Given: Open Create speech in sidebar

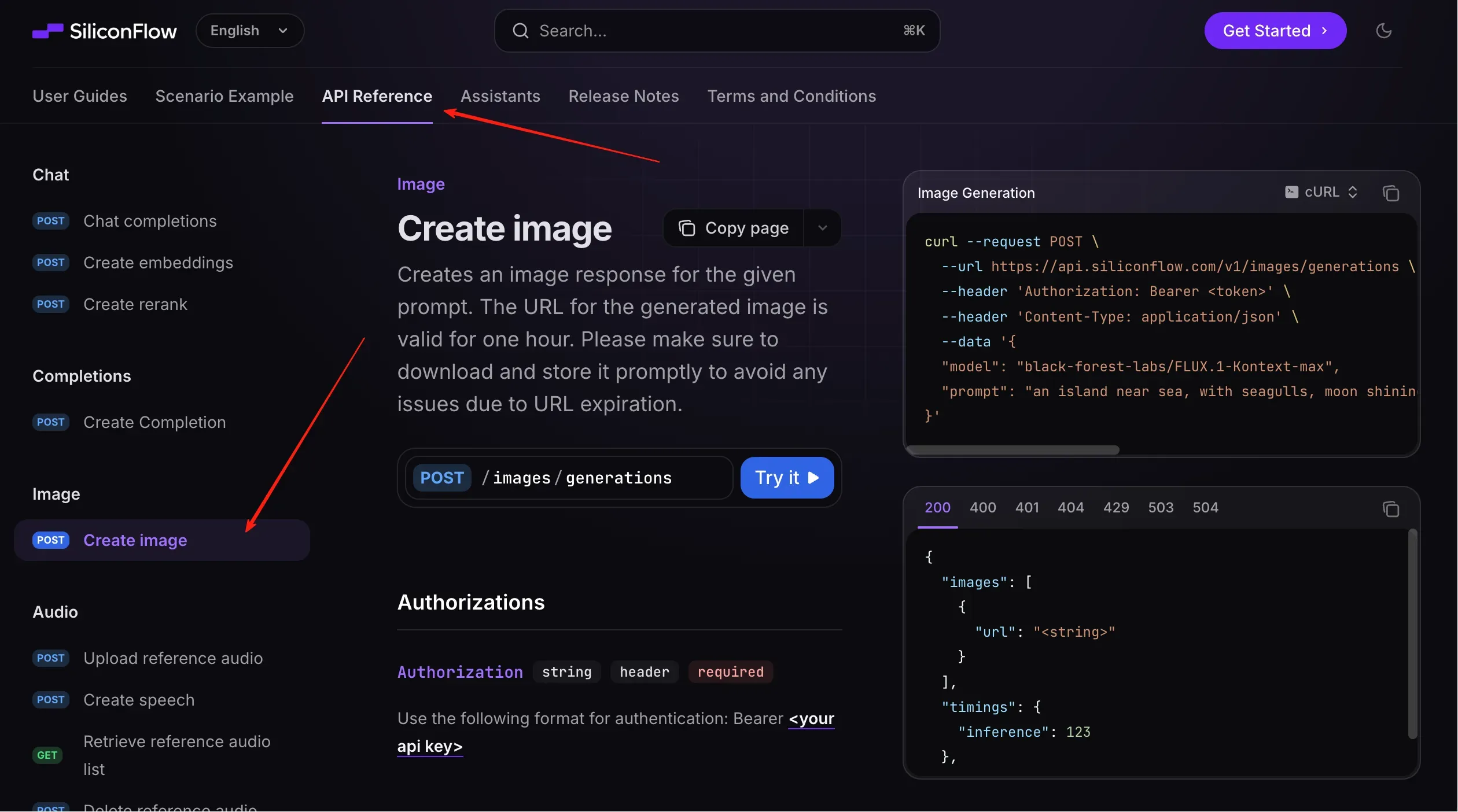Looking at the screenshot, I should 162,700.
